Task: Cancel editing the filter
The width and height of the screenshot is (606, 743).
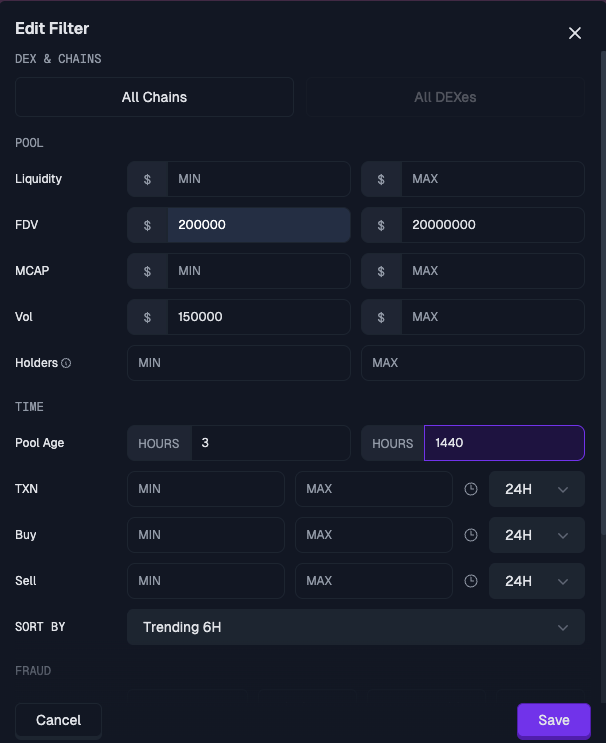Action: (x=58, y=720)
